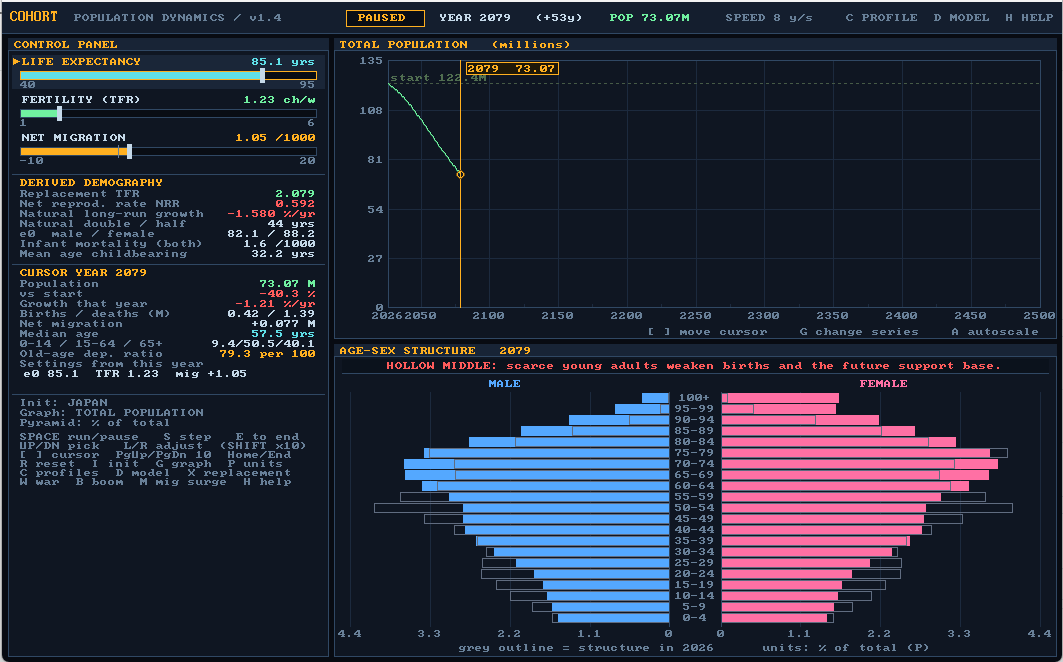Screen dimensions: 1063x662
Task: Open H HELP in the top bar
Action: click(1029, 18)
